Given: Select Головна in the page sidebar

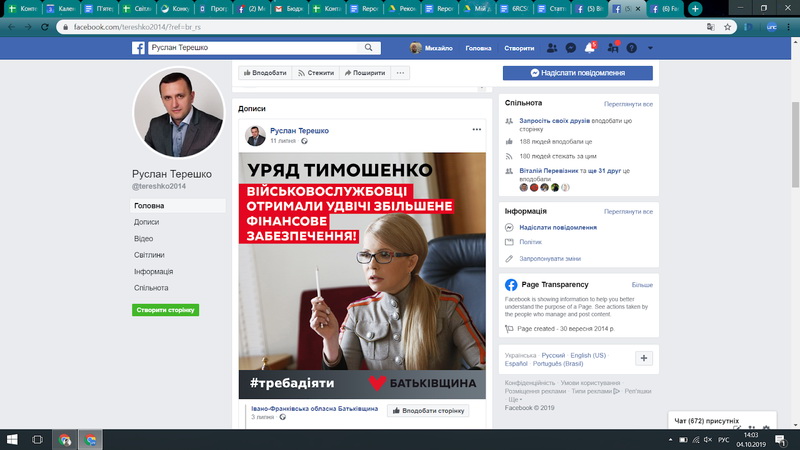Looking at the screenshot, I should pyautogui.click(x=178, y=206).
